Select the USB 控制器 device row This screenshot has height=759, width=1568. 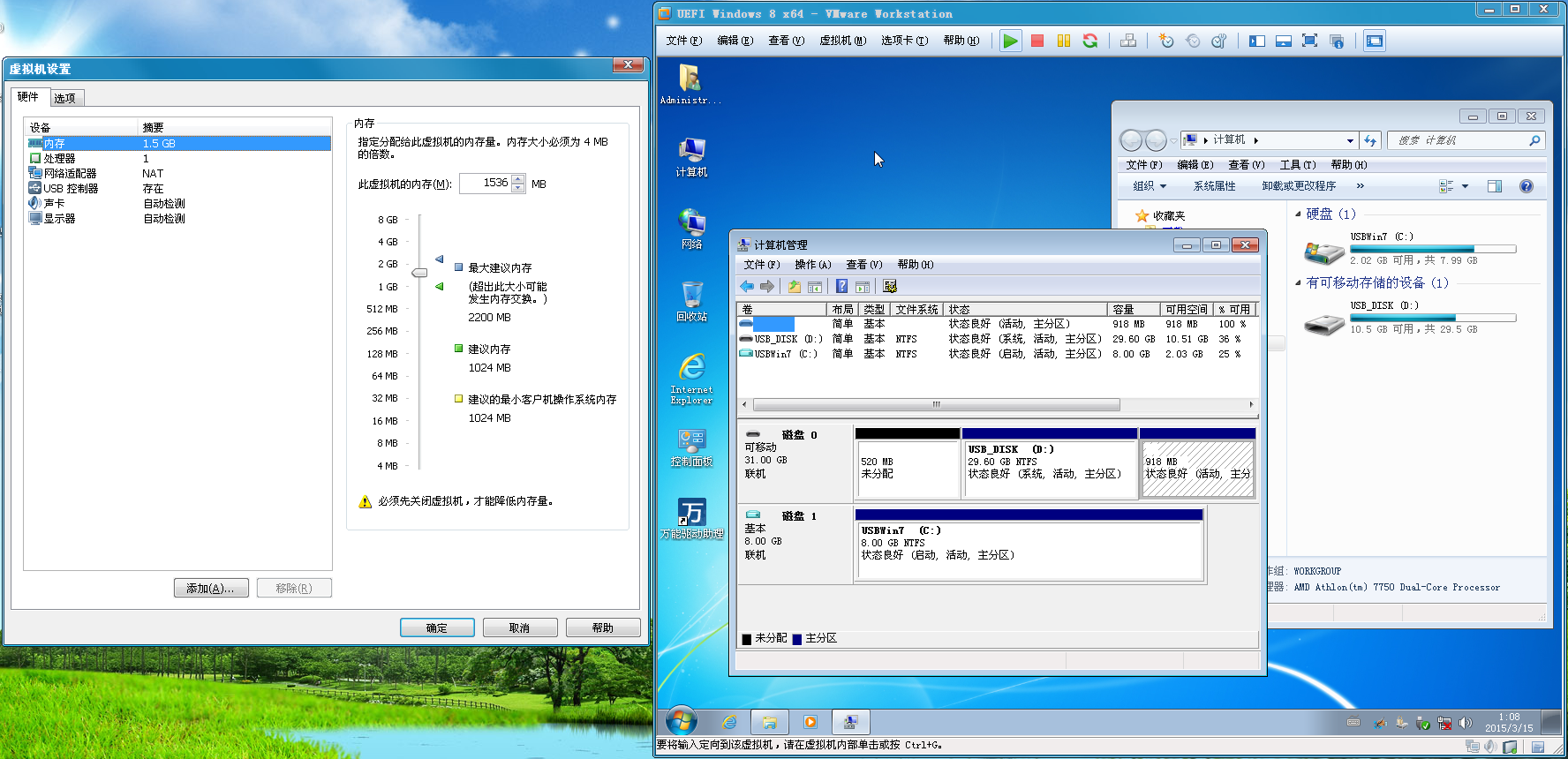[x=178, y=189]
